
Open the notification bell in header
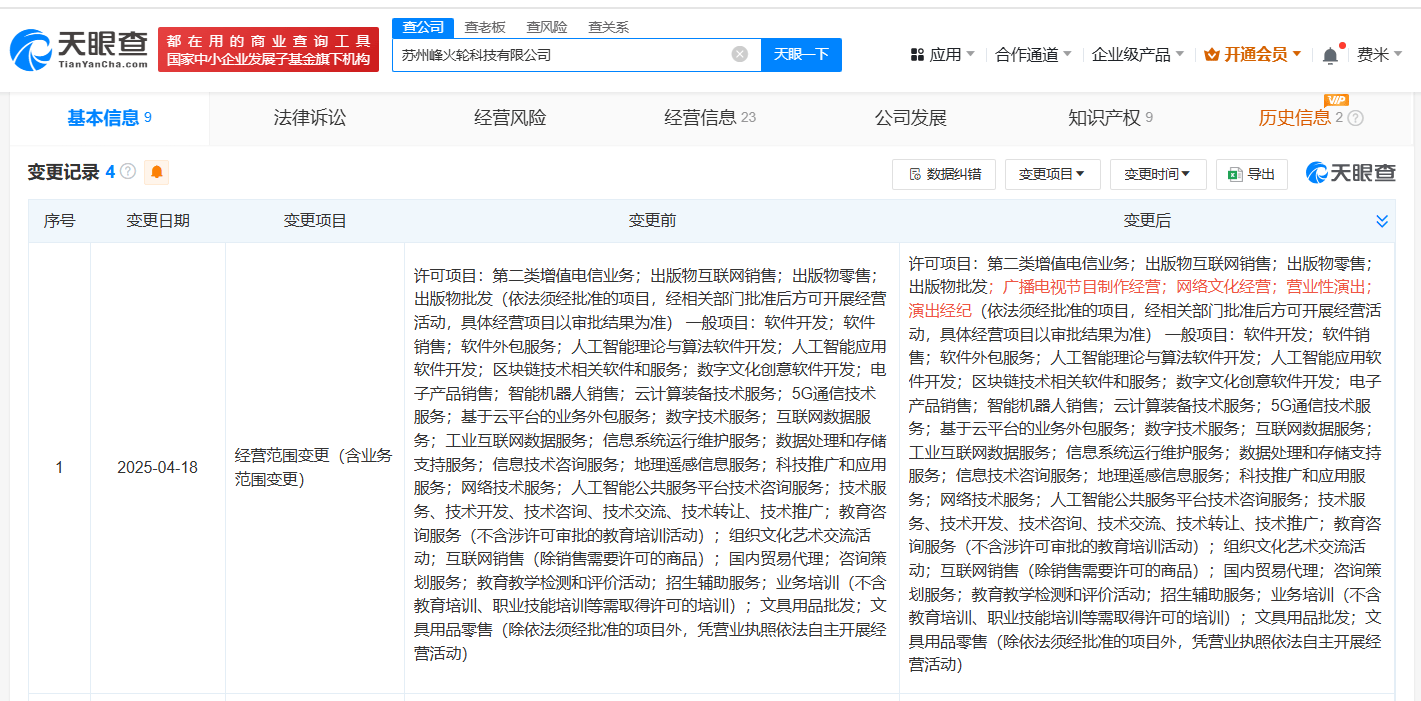1329,56
